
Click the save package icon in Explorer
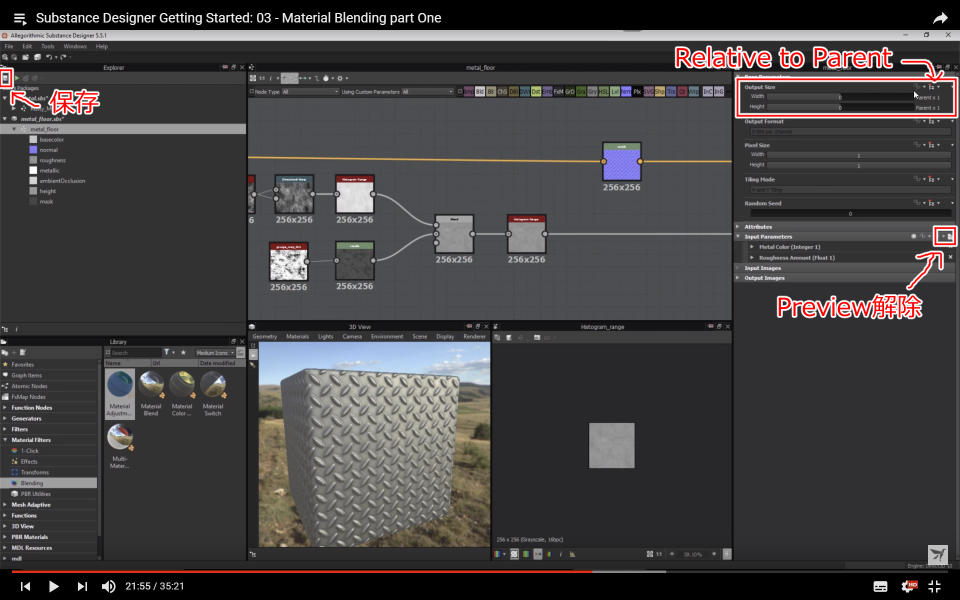point(6,78)
